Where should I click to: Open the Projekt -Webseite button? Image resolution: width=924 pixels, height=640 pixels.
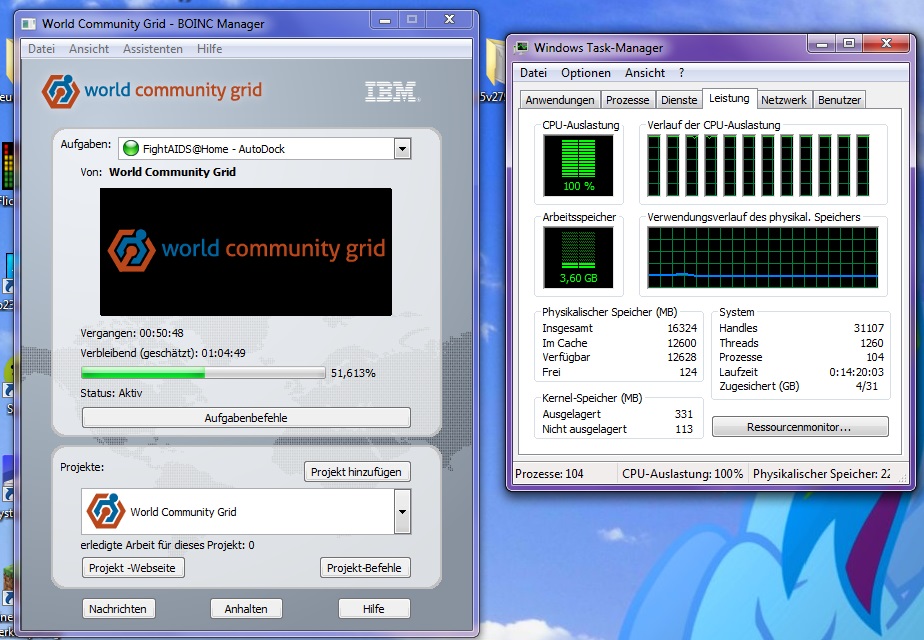click(x=133, y=568)
